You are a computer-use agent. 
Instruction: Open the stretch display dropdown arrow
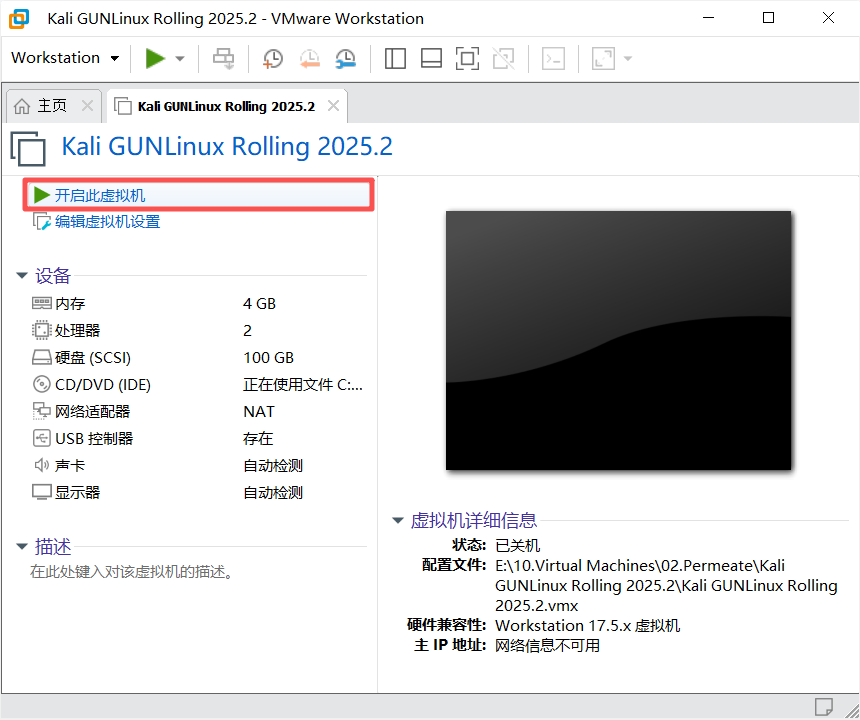pos(628,58)
